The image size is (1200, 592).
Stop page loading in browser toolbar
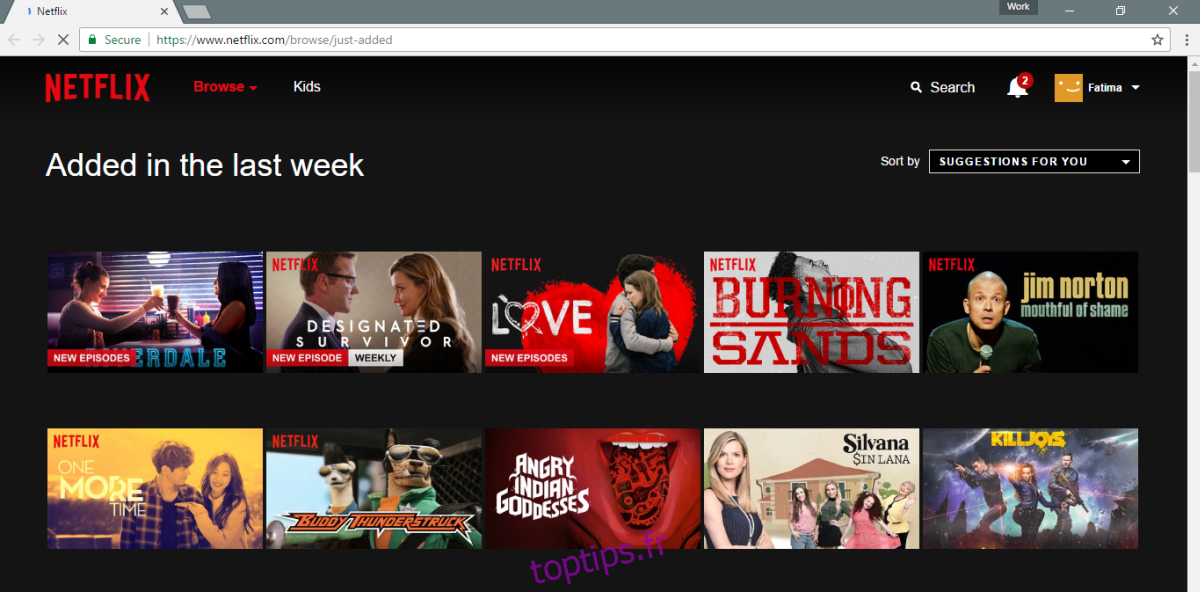point(62,40)
